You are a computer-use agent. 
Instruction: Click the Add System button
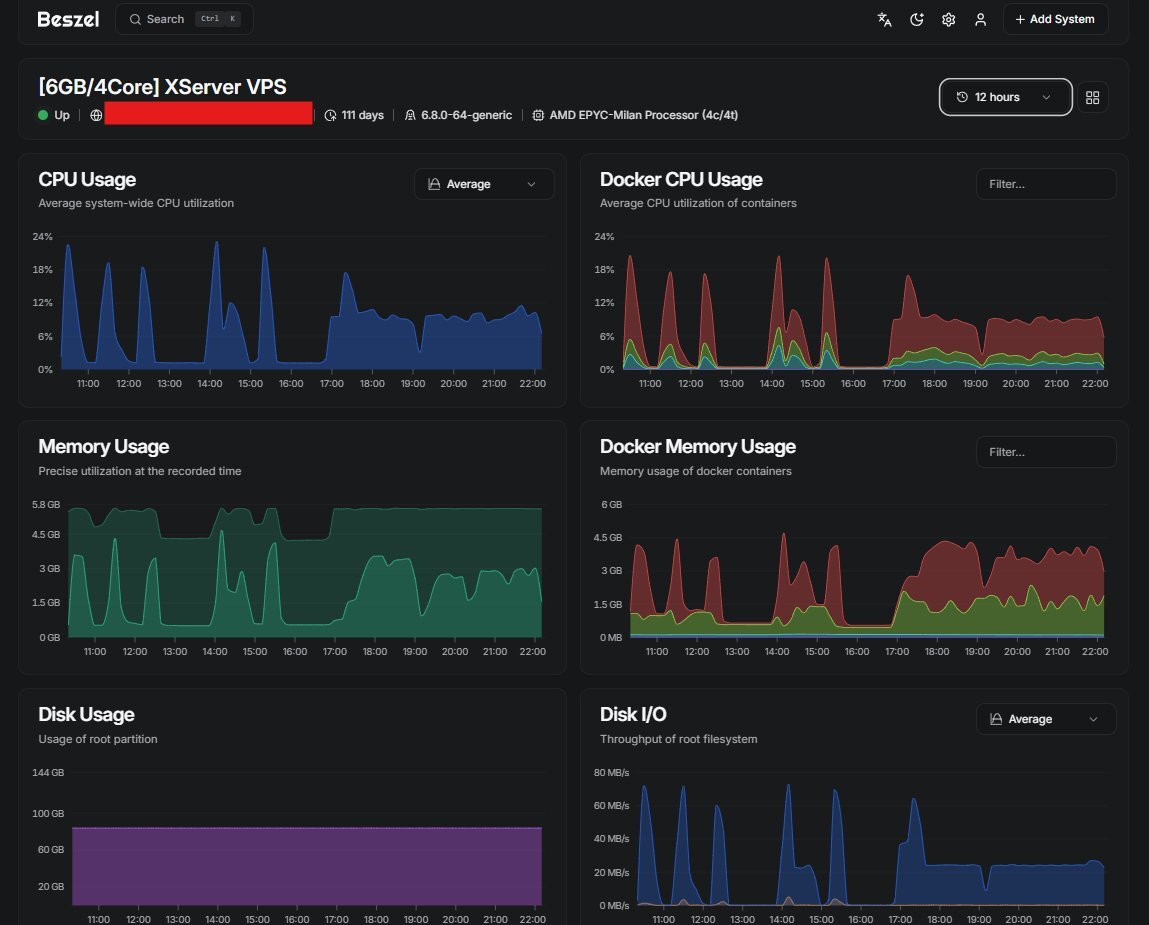[1055, 19]
